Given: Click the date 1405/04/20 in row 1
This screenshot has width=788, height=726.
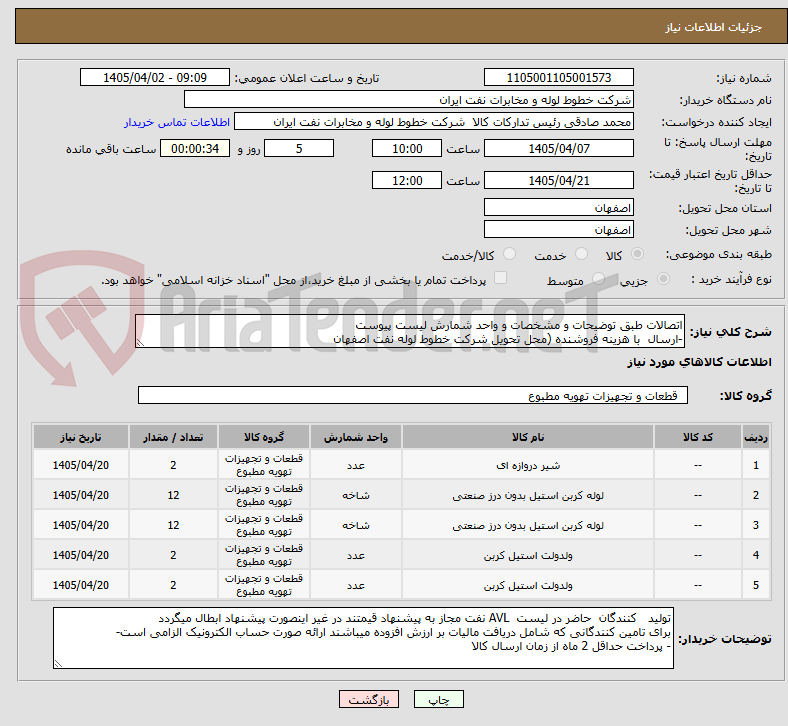Looking at the screenshot, I should (81, 465).
